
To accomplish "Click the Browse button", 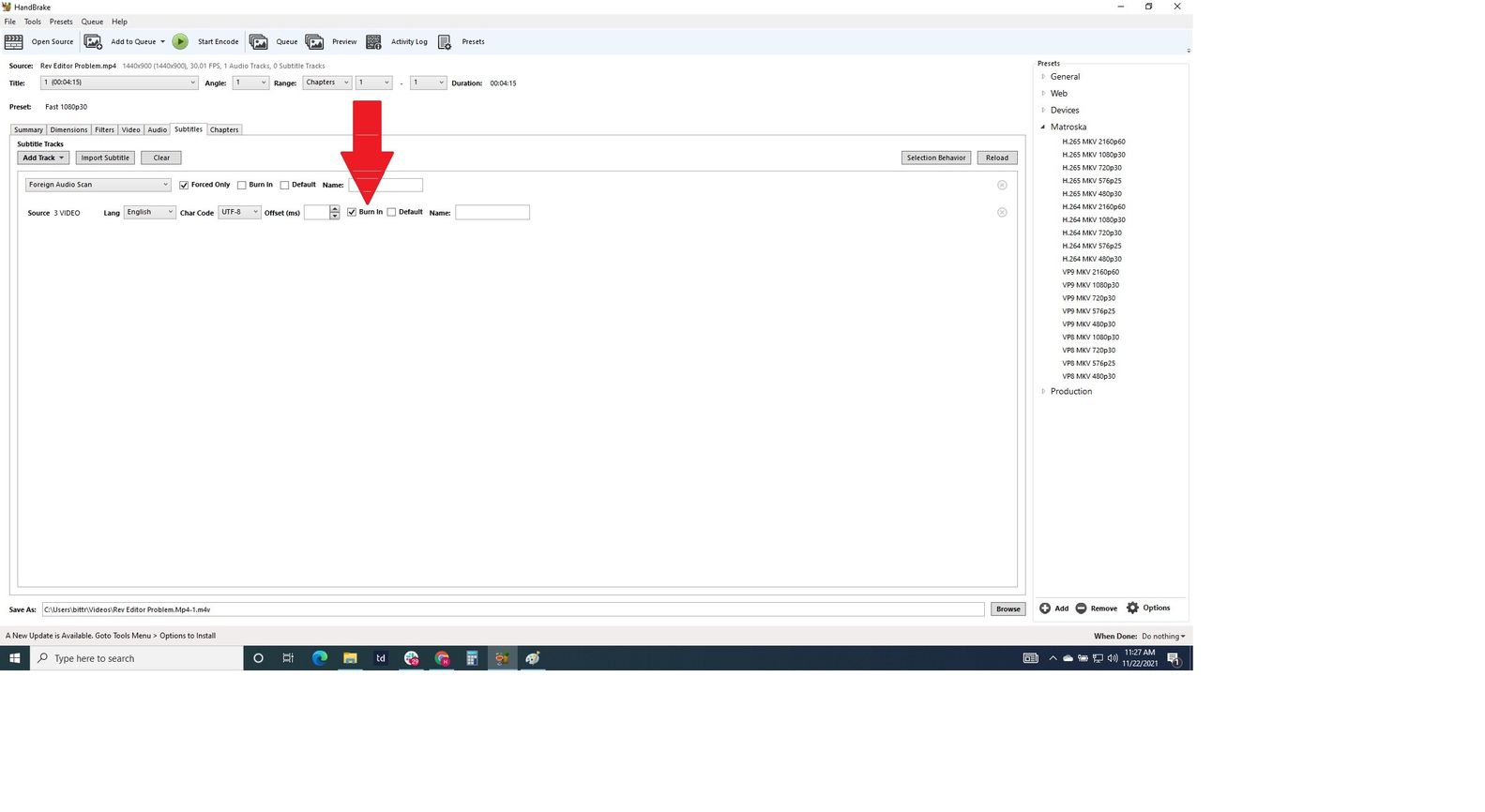I will click(x=1008, y=609).
